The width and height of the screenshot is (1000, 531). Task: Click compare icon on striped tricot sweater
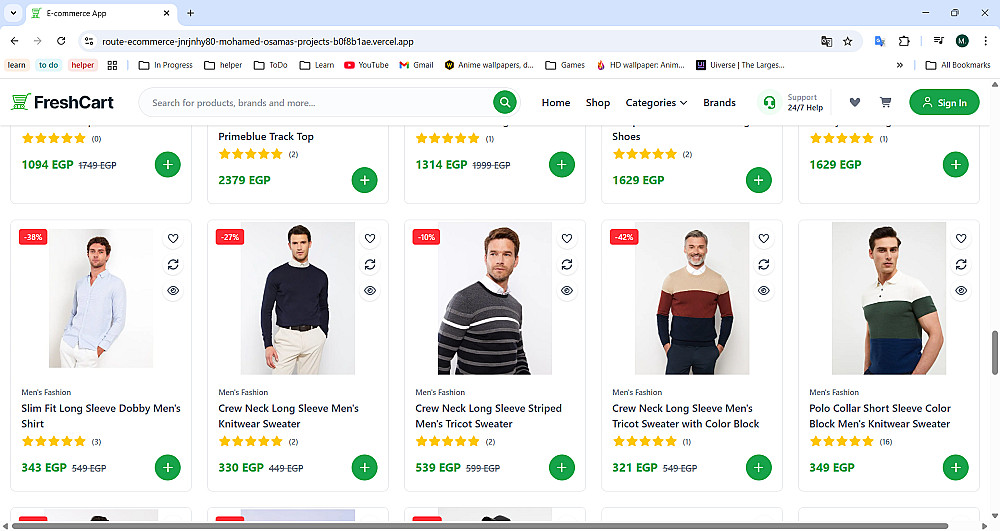coord(567,264)
